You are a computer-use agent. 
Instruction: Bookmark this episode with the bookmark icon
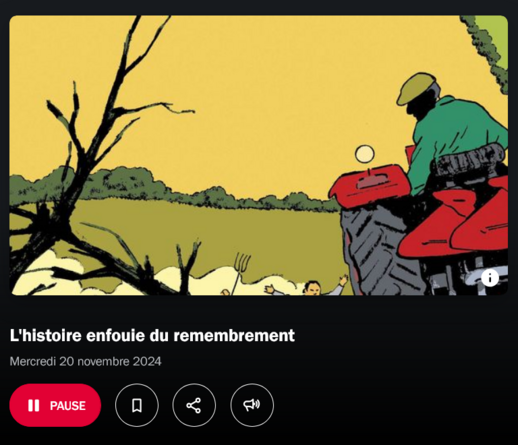coord(137,405)
